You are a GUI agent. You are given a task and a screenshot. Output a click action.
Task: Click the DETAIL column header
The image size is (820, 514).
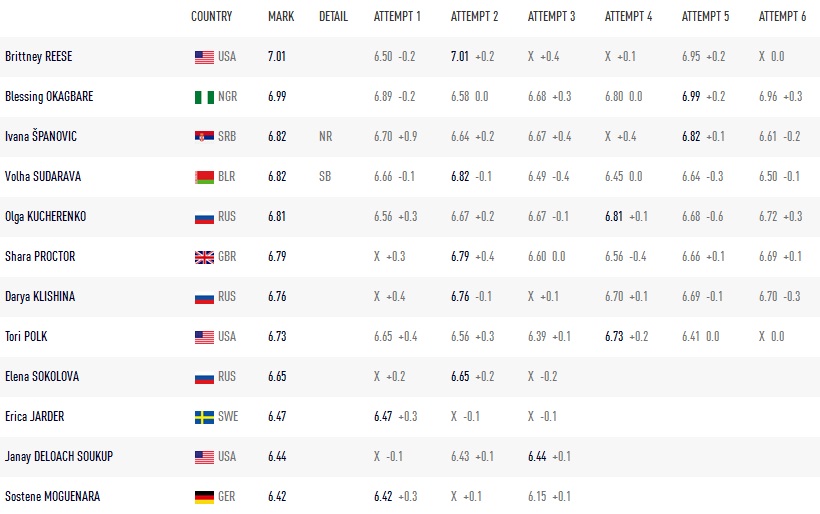[333, 17]
